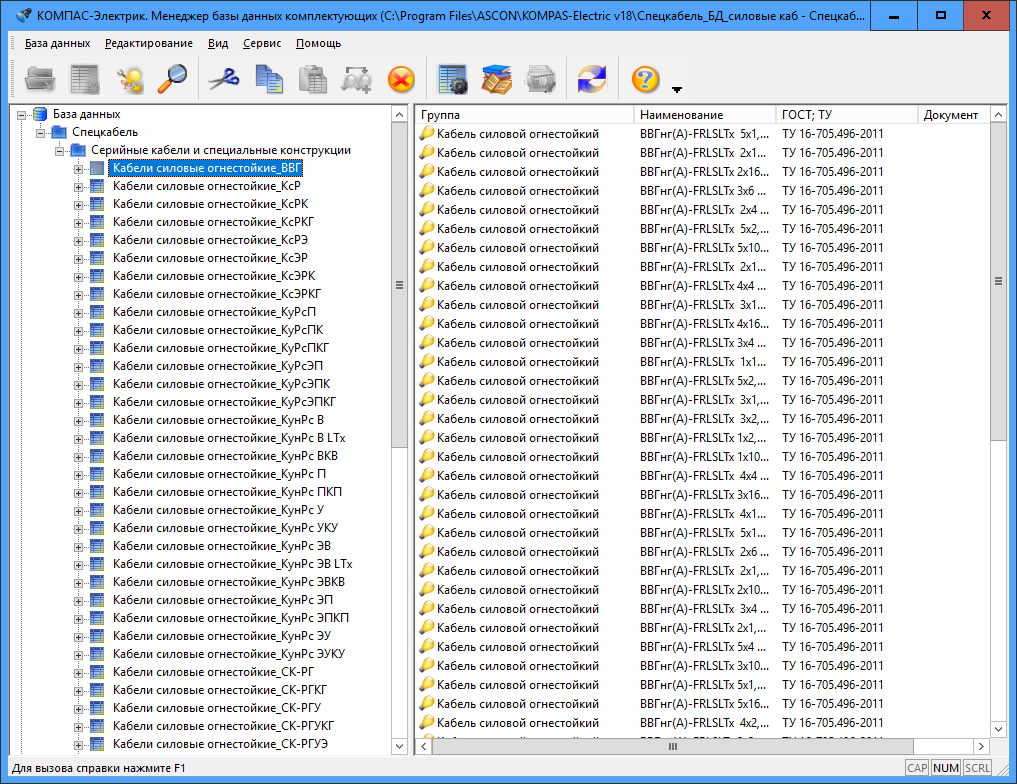This screenshot has width=1017, height=784.
Task: Click the greyed-out device toolbar icon
Action: [541, 79]
